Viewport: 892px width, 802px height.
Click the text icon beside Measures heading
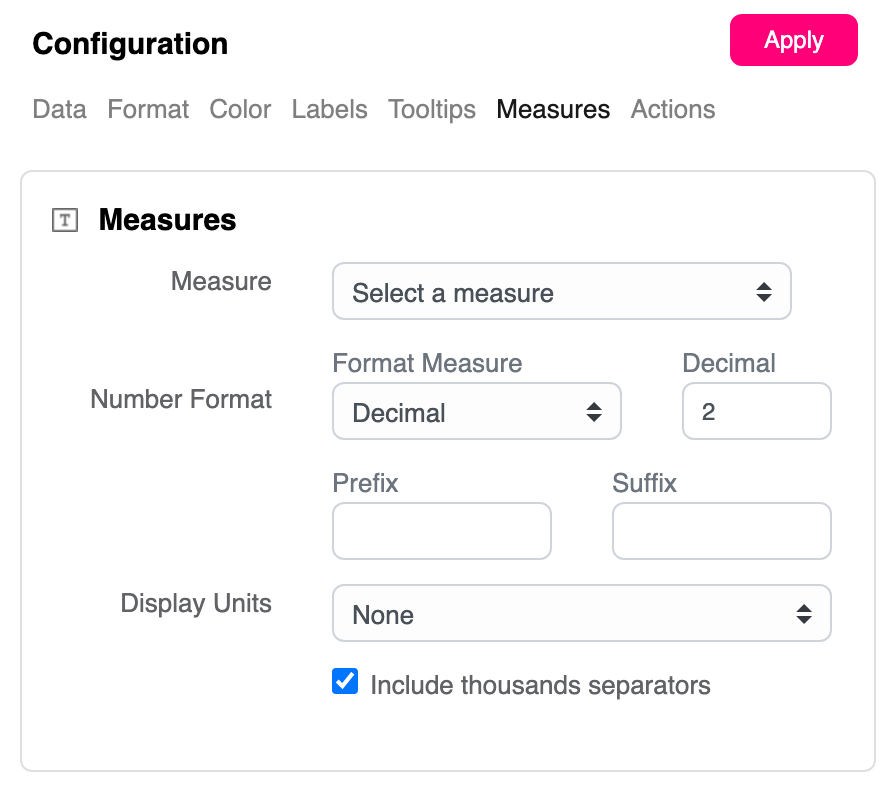click(x=64, y=220)
